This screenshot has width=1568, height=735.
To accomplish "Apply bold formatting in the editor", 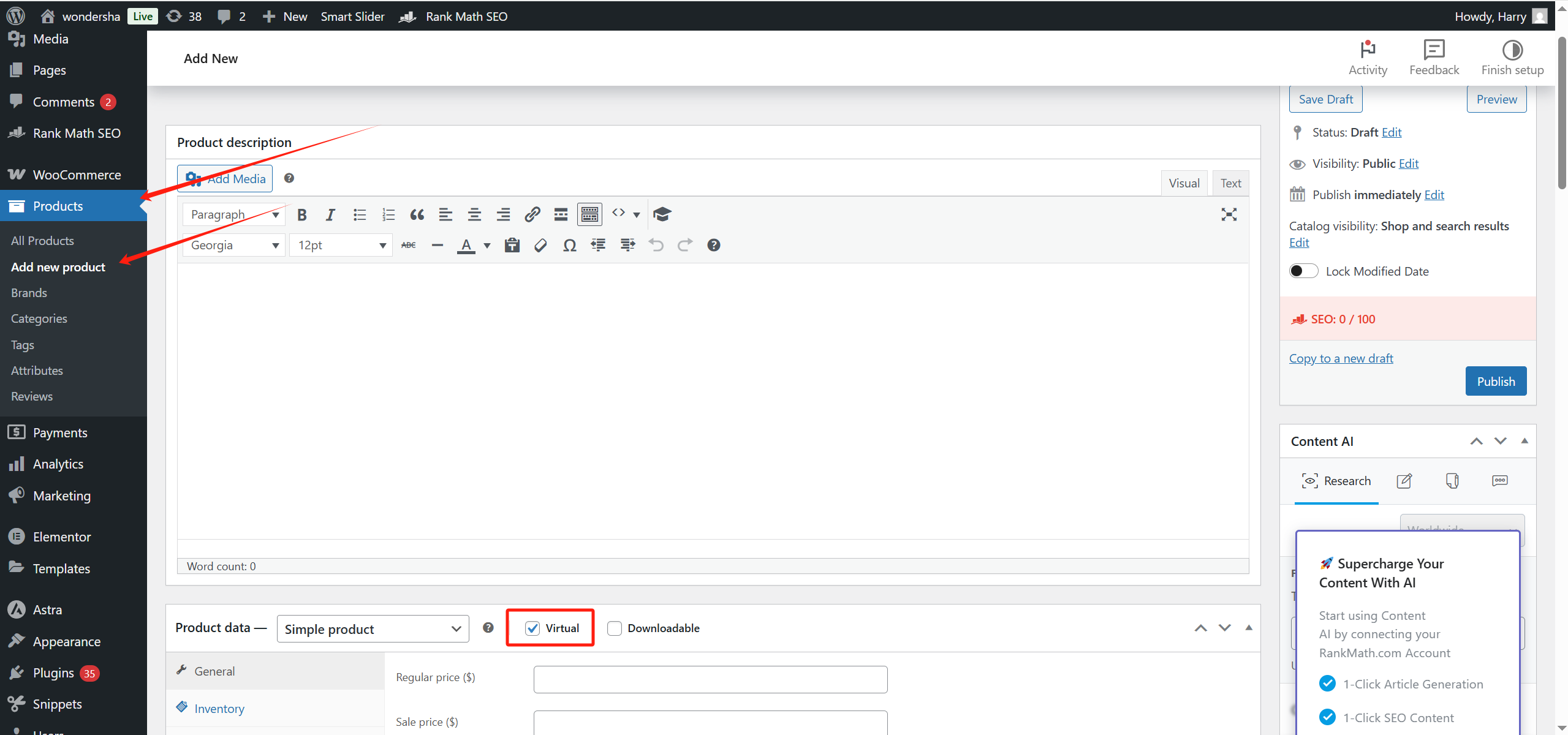I will tap(301, 214).
